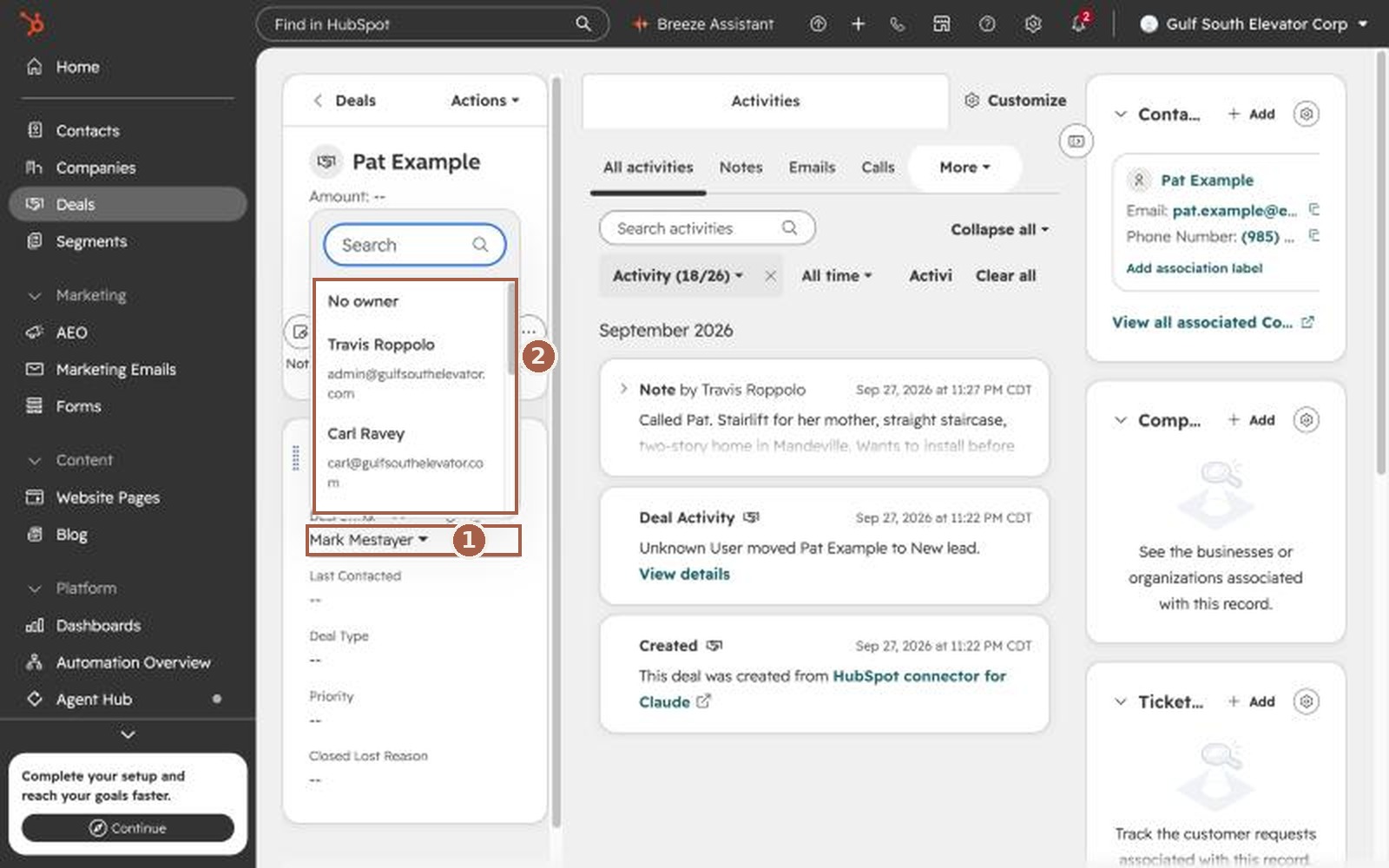Click the search icon in Search activities
This screenshot has height=868, width=1389.
[x=789, y=228]
